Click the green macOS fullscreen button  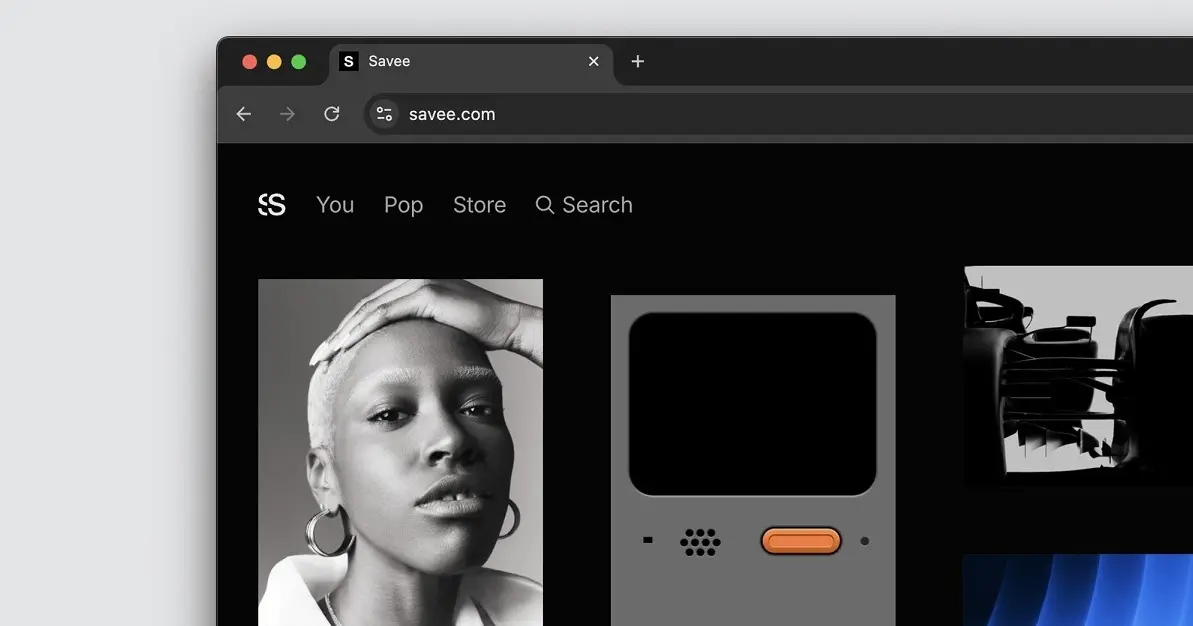point(299,62)
